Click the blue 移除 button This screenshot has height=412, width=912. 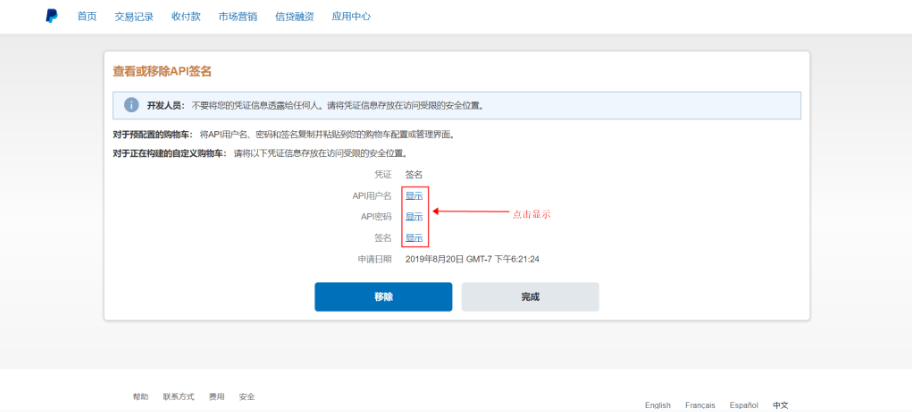pos(383,297)
